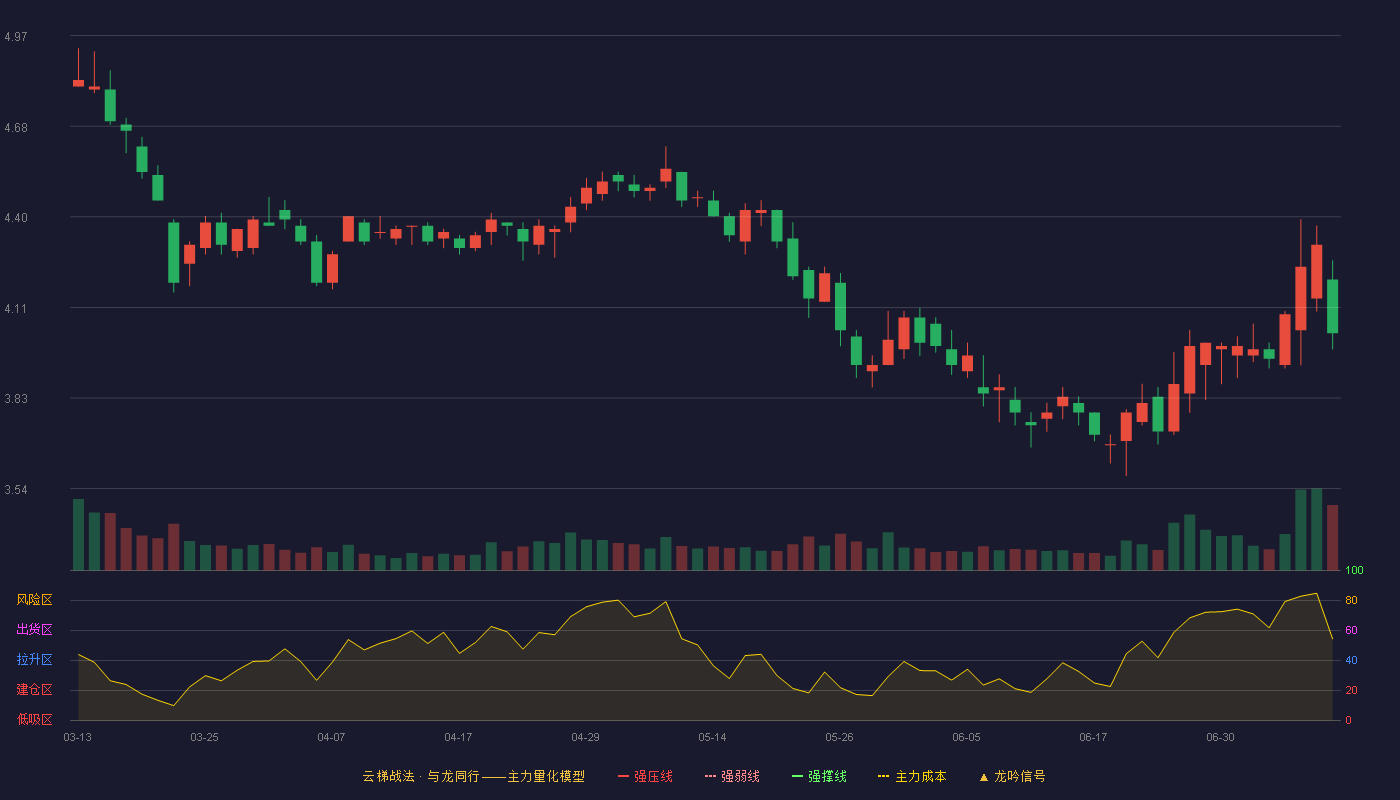Click the 03-13 date axis label

[77, 737]
